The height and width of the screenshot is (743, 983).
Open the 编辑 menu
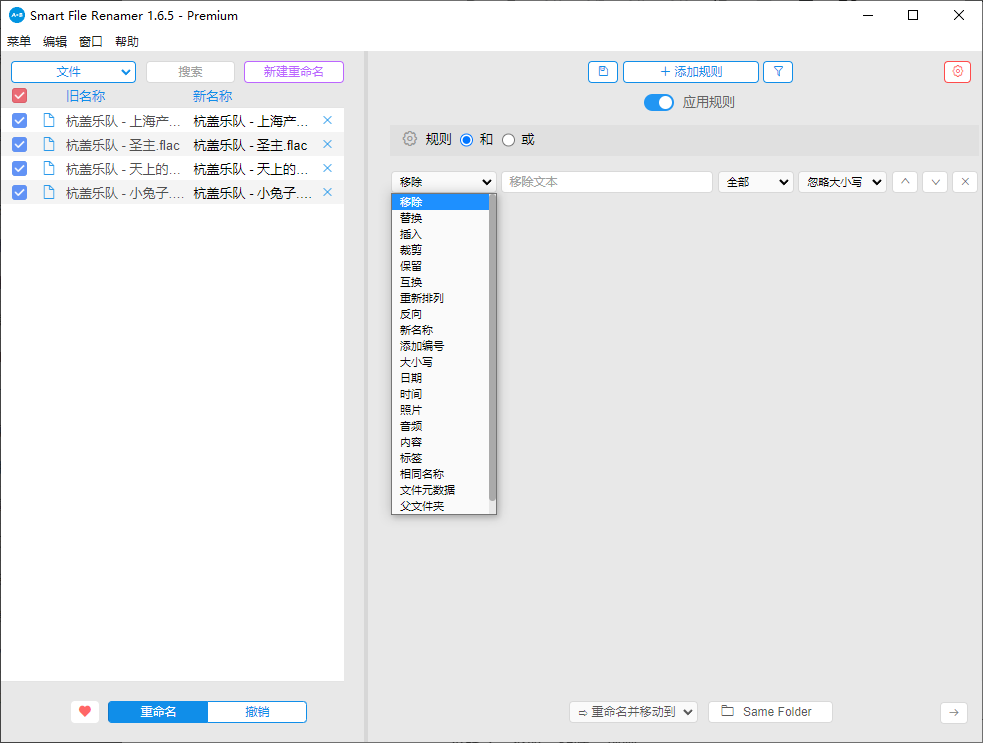[x=55, y=42]
